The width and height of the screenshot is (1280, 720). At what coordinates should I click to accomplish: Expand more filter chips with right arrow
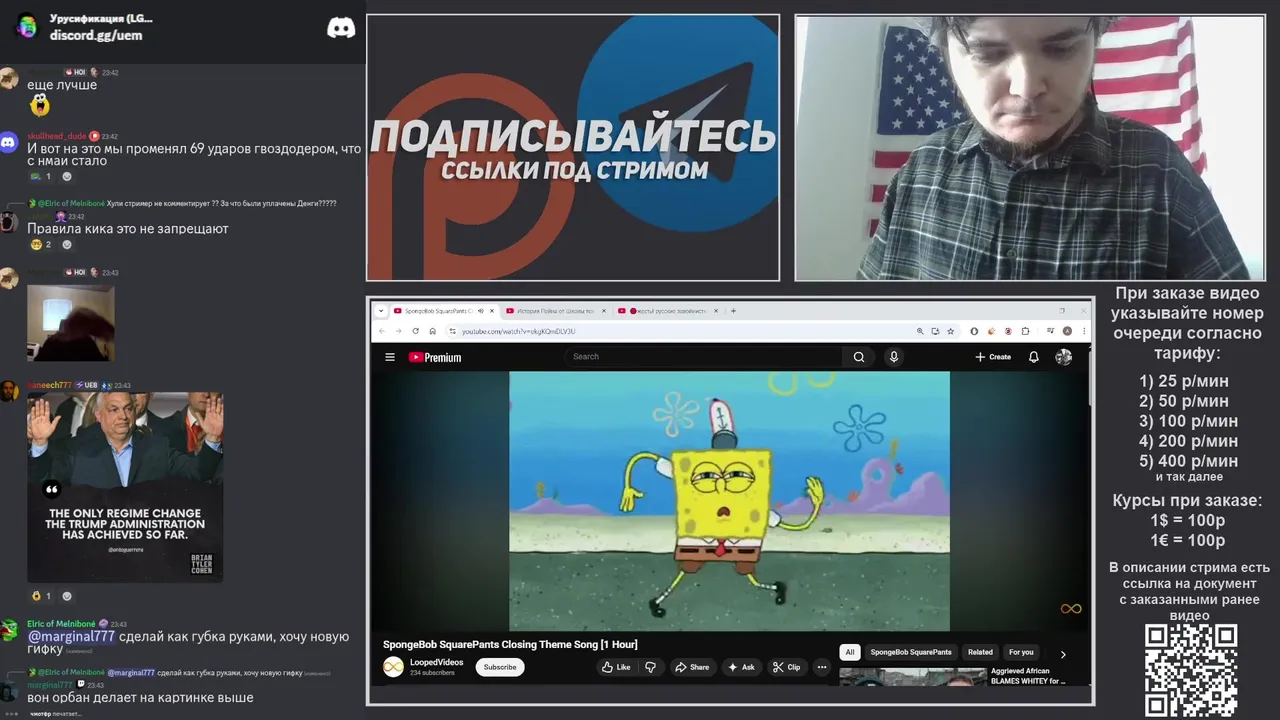[1063, 654]
